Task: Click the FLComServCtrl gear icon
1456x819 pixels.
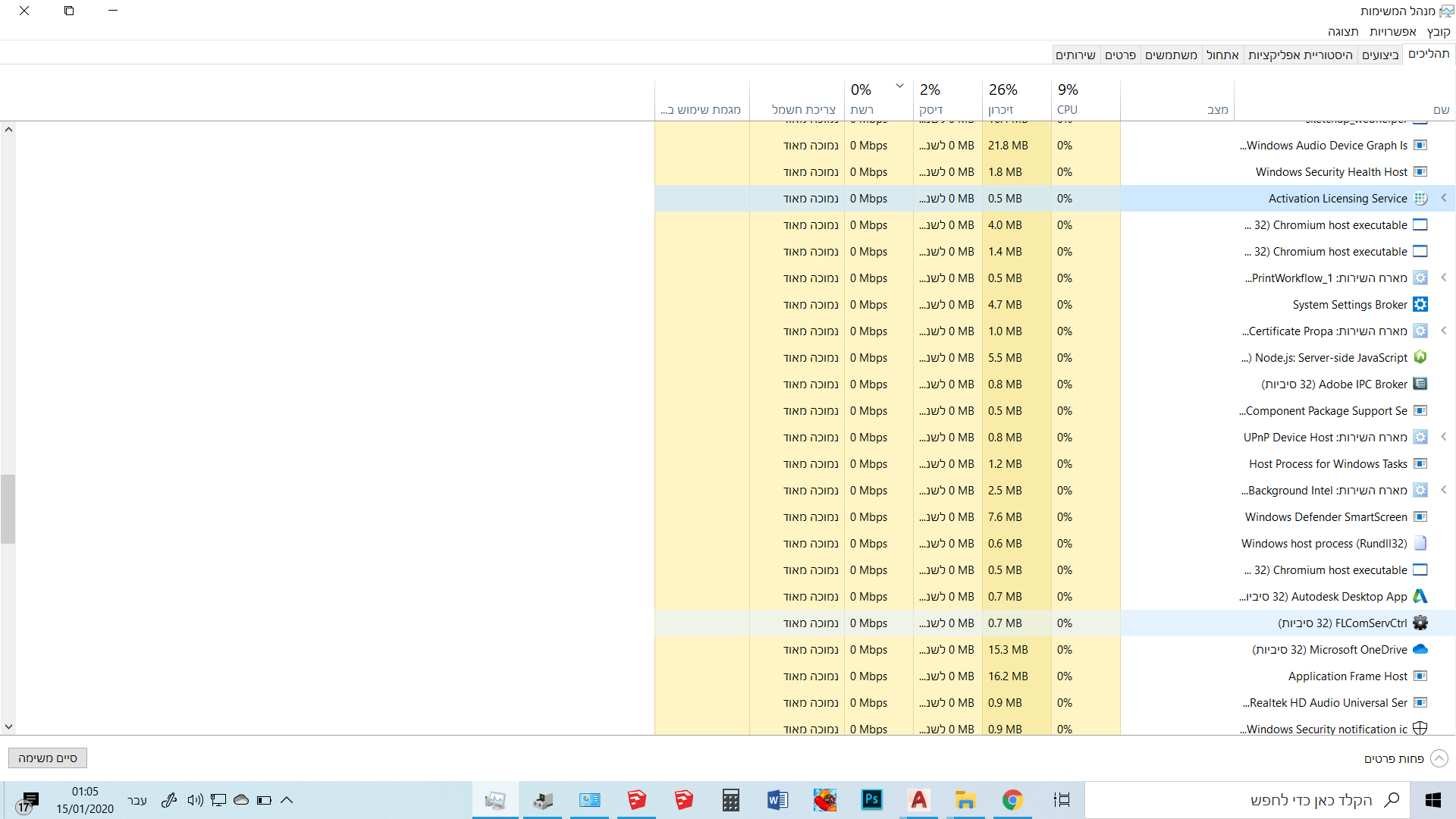Action: 1420,623
